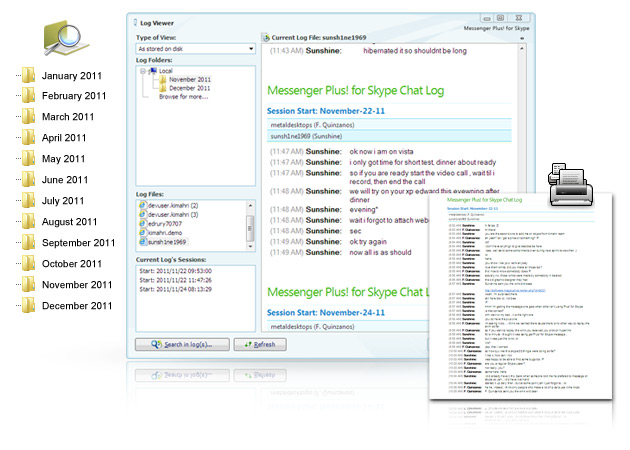Screen dimensions: 630x450
Task: Click the March 2011 folder icon
Action: pyautogui.click(x=29, y=117)
